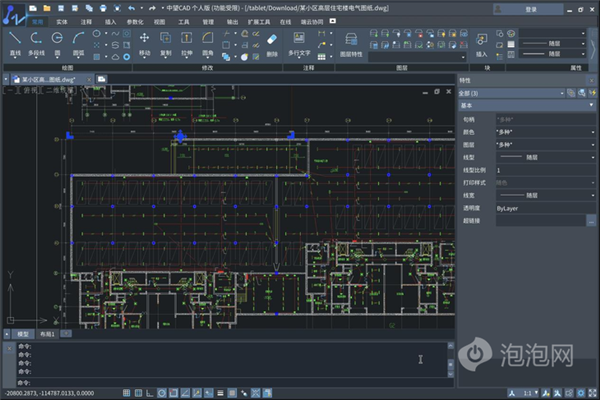Screen dimensions: 600x400
Task: Open the 全部 (3) selection dropdown
Action: tap(510, 93)
